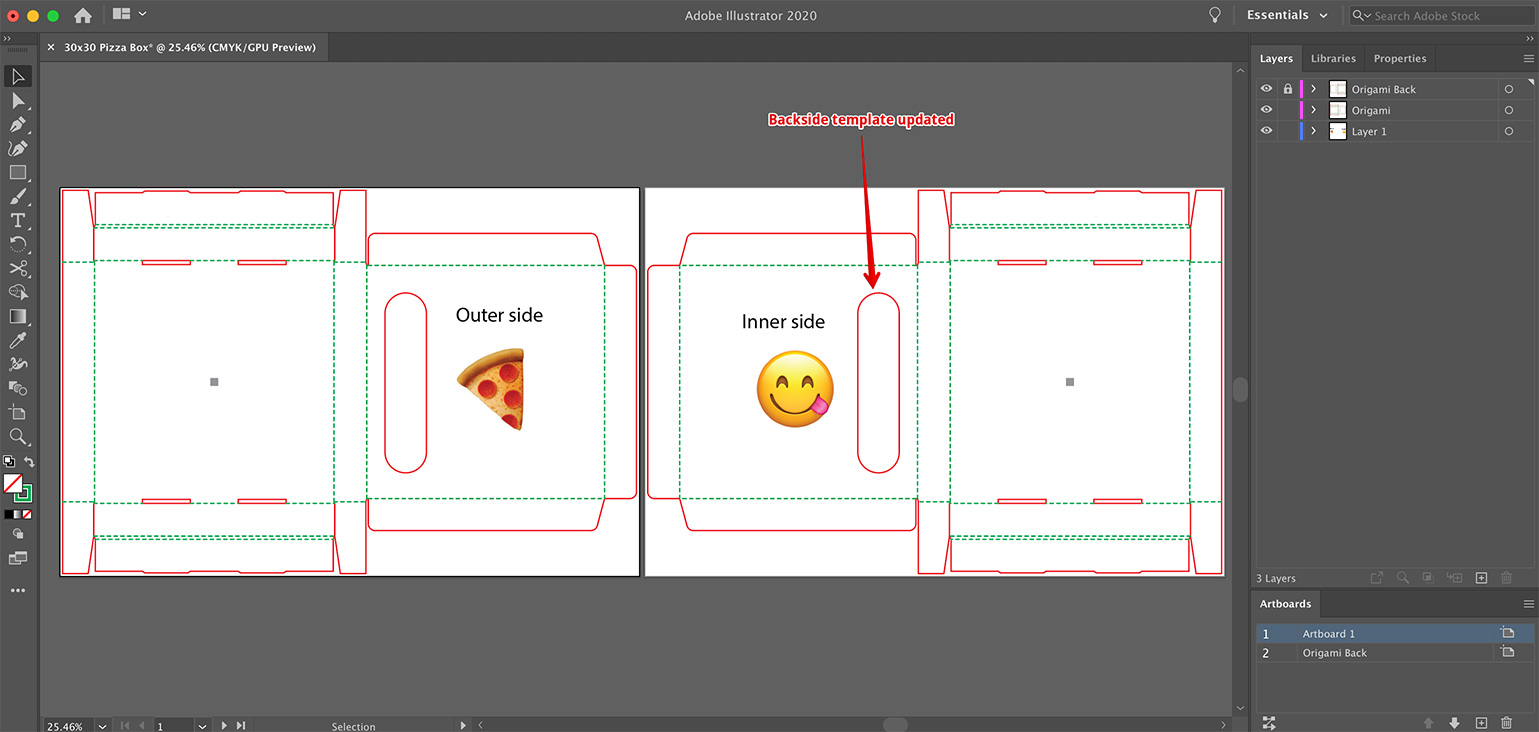This screenshot has width=1539, height=732.
Task: Select the Type tool
Action: tap(18, 221)
